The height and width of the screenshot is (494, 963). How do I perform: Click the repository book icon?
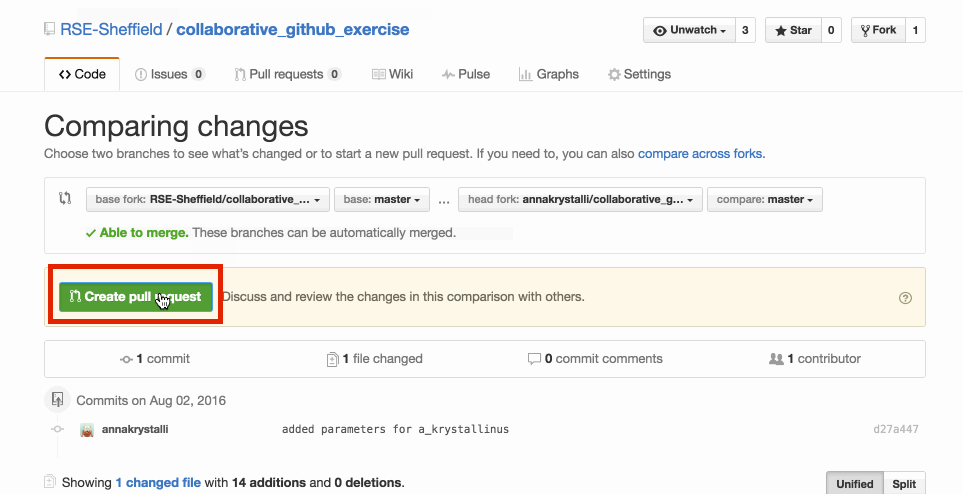point(49,29)
